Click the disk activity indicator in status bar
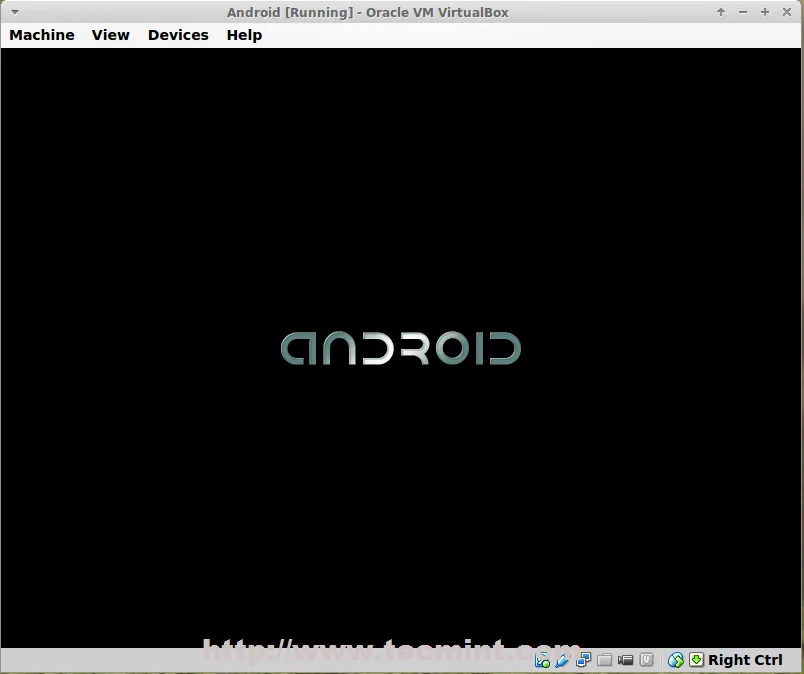Screen dimensions: 804x674 [x=543, y=660]
